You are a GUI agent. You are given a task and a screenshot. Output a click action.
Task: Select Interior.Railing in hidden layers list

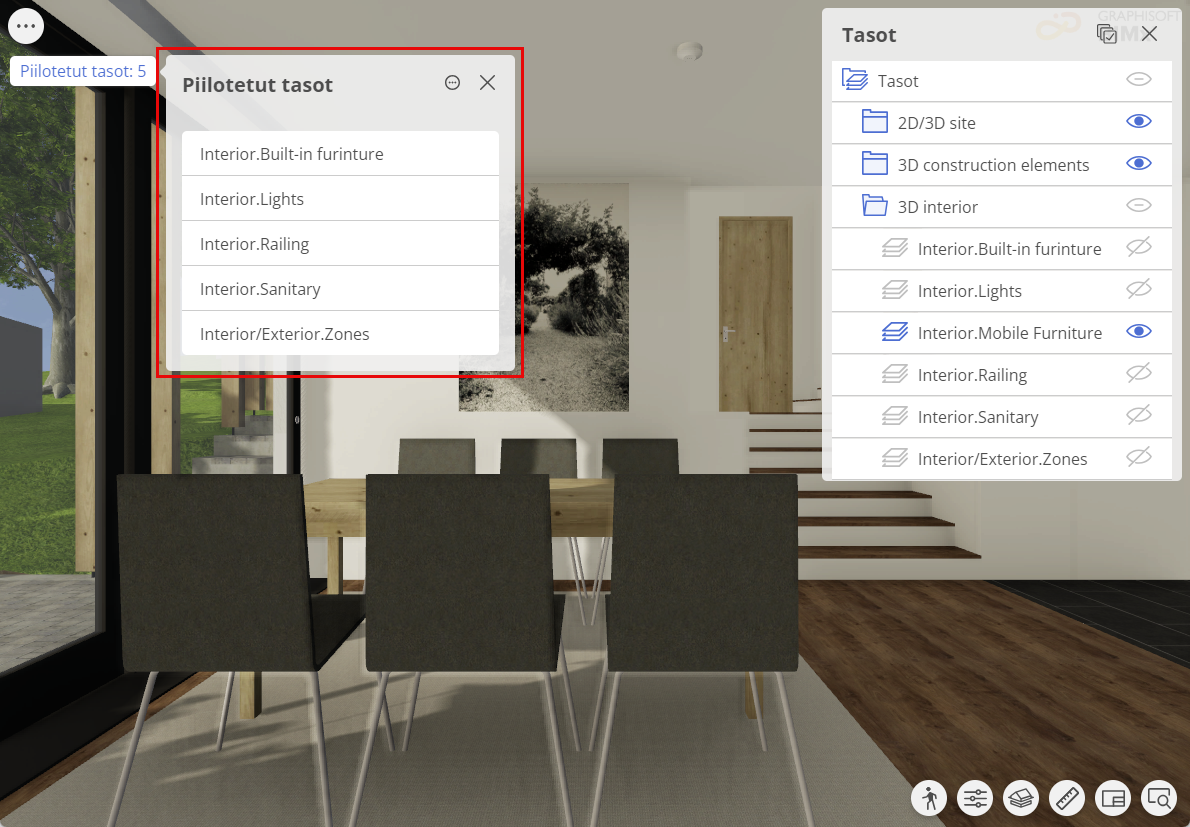point(340,244)
